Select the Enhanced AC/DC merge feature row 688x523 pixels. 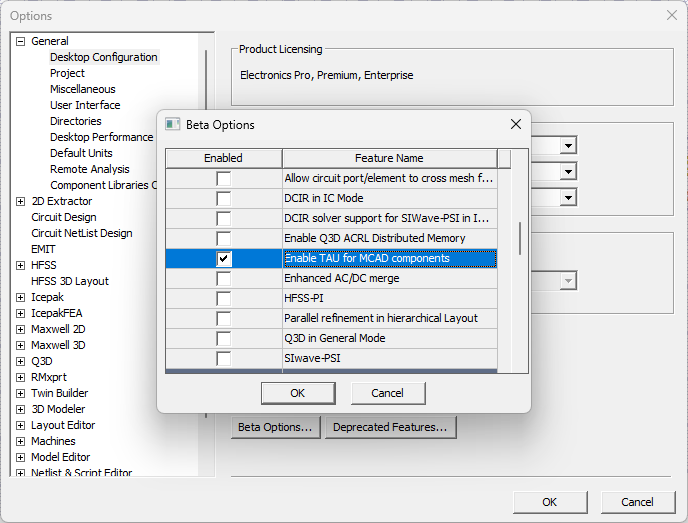click(331, 279)
